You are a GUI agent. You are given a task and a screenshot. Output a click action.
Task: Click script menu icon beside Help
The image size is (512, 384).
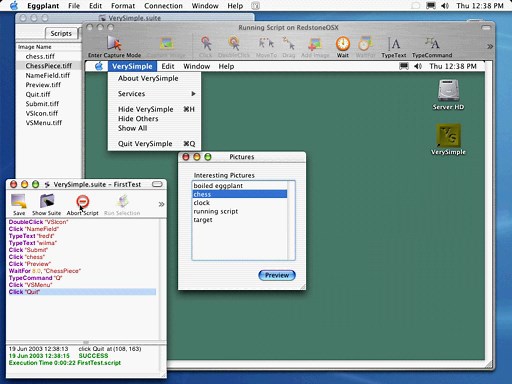(x=255, y=6)
